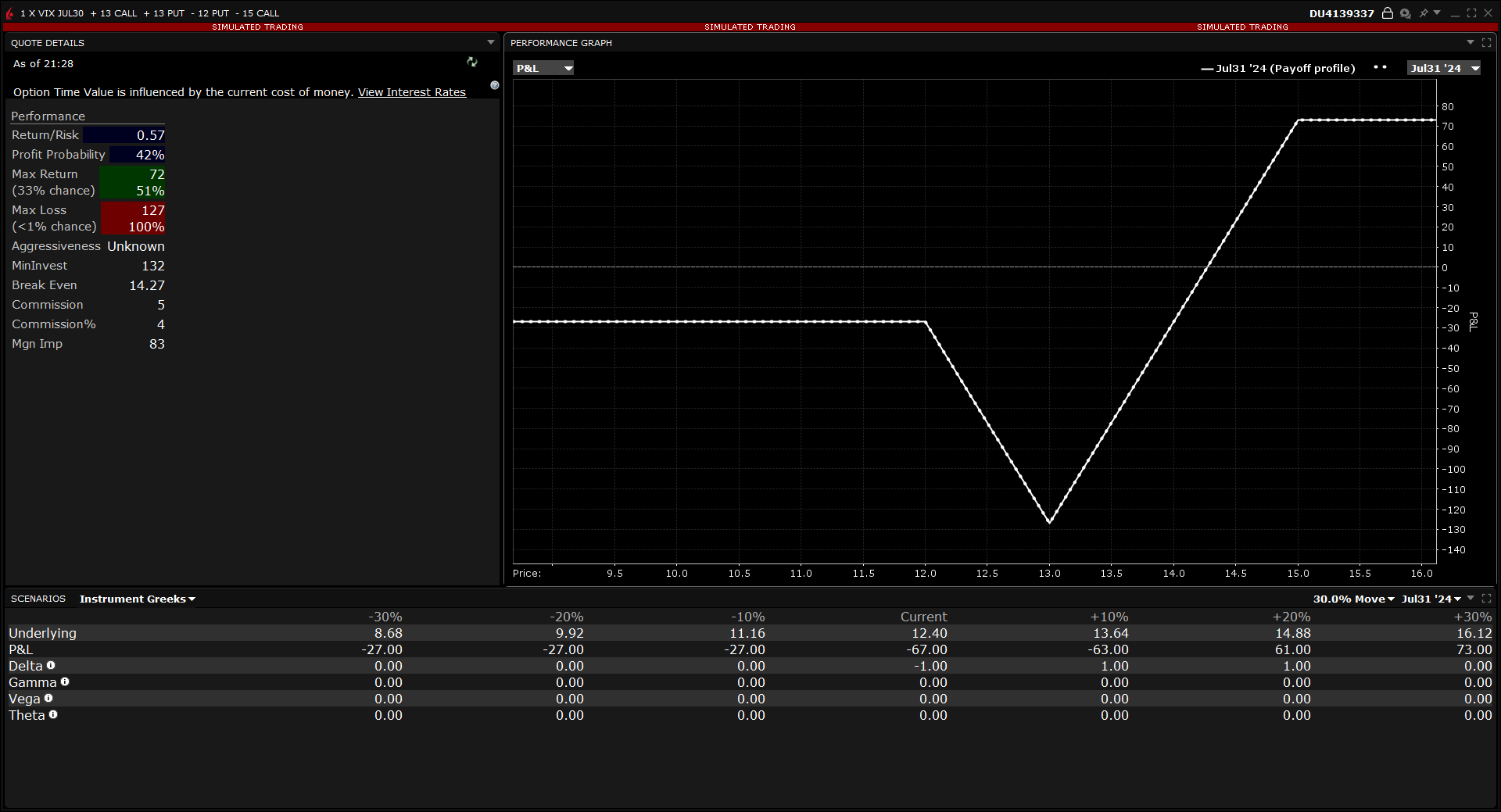This screenshot has height=812, width=1501.
Task: Click the help question mark icon
Action: pos(495,85)
